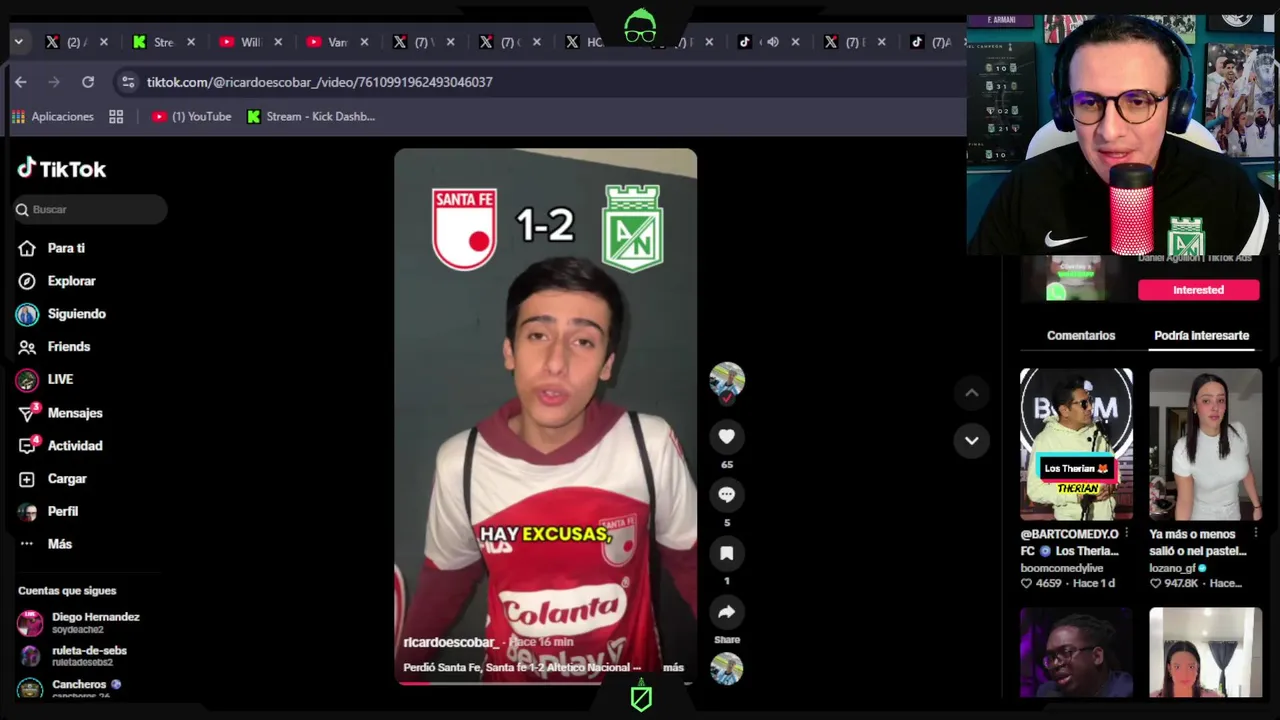Click the pink Interested button
The height and width of the screenshot is (720, 1280).
(1198, 290)
